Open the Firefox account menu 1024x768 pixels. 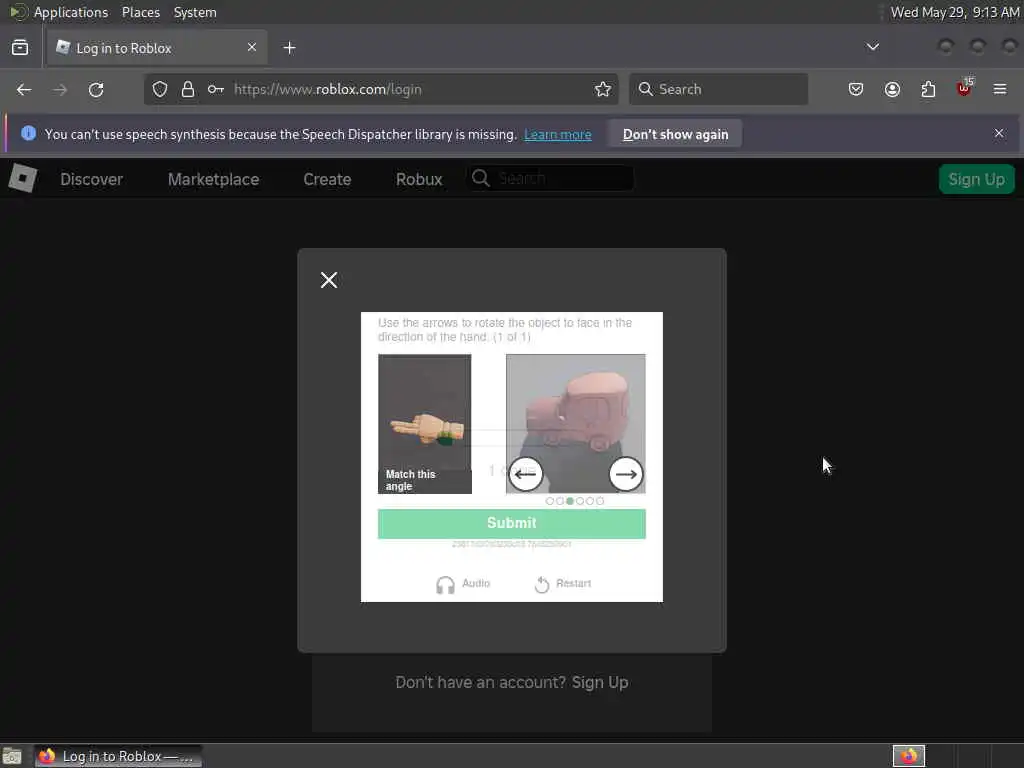click(x=892, y=89)
